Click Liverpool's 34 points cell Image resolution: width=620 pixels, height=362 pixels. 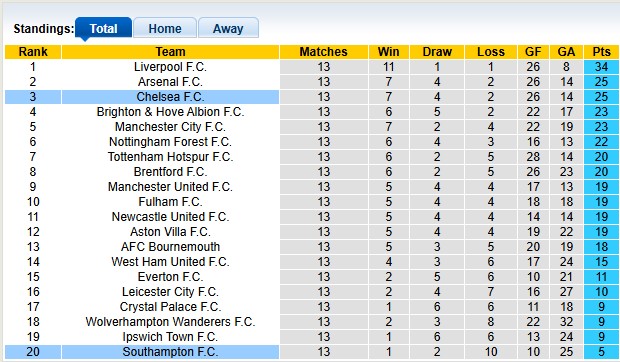[x=601, y=67]
